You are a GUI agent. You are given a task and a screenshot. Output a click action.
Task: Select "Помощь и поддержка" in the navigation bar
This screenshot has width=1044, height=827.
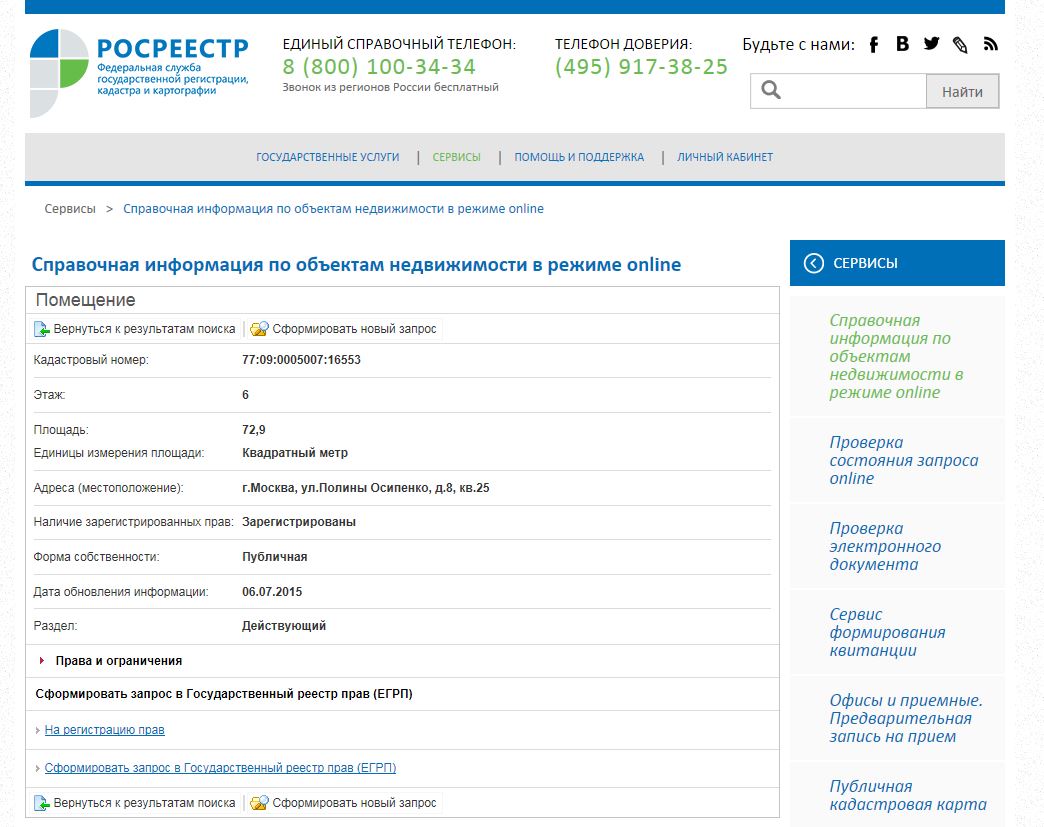point(579,157)
